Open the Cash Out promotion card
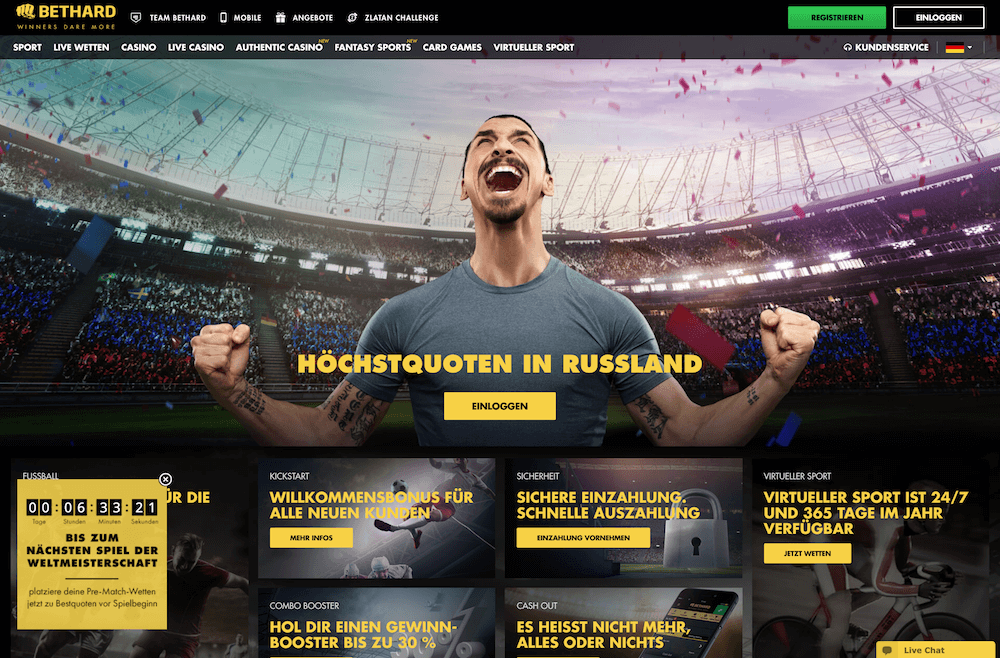The image size is (1000, 658). pyautogui.click(x=624, y=623)
